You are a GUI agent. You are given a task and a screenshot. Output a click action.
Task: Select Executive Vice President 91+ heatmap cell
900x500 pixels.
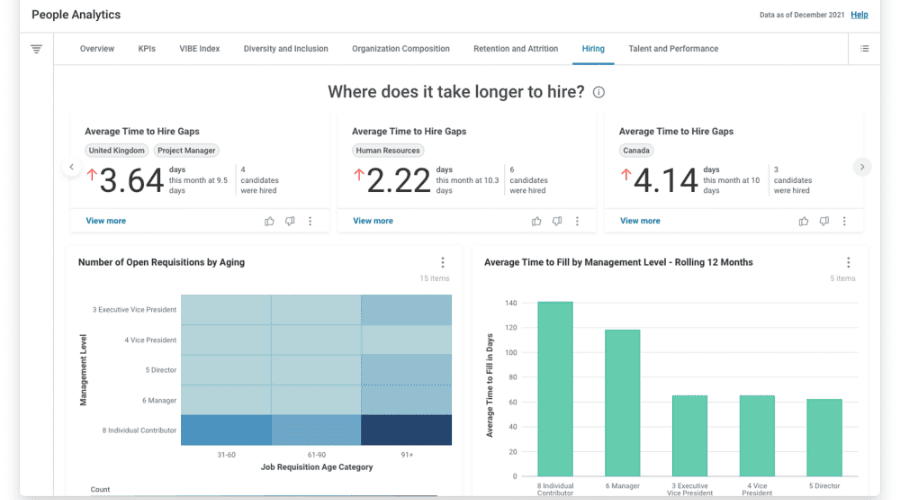point(406,310)
